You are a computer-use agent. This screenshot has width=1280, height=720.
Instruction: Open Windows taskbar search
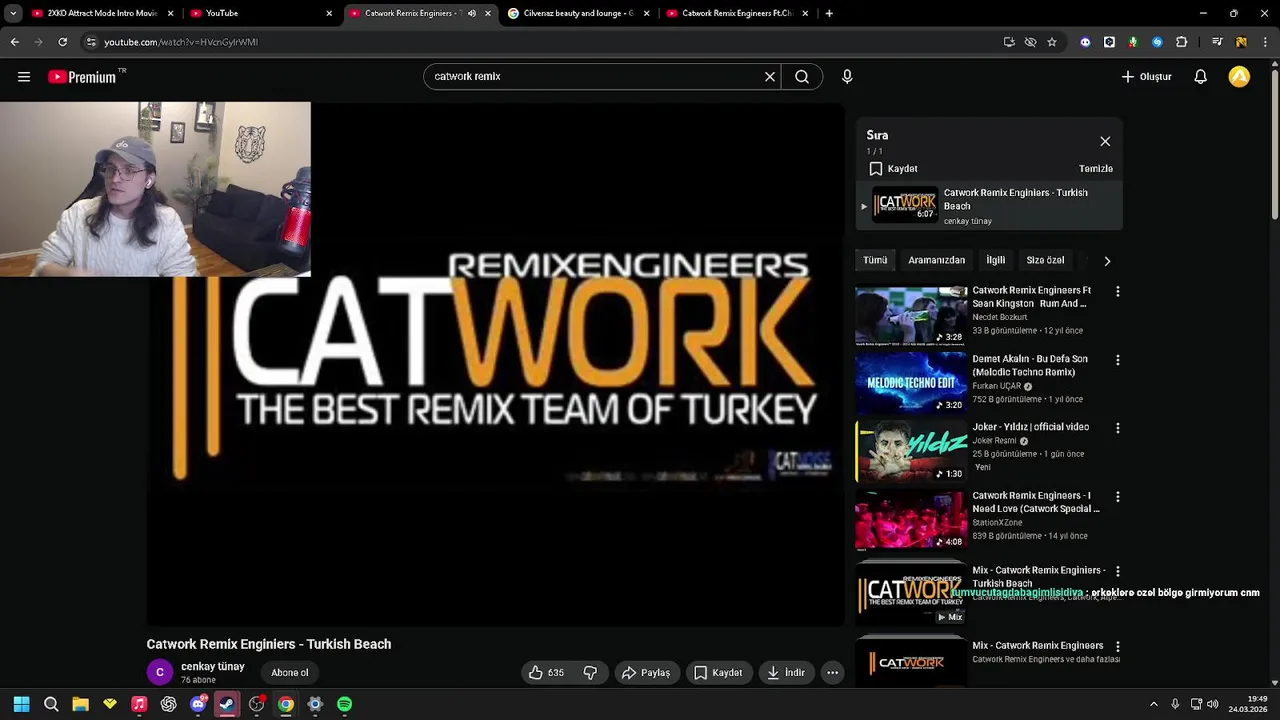pyautogui.click(x=51, y=704)
